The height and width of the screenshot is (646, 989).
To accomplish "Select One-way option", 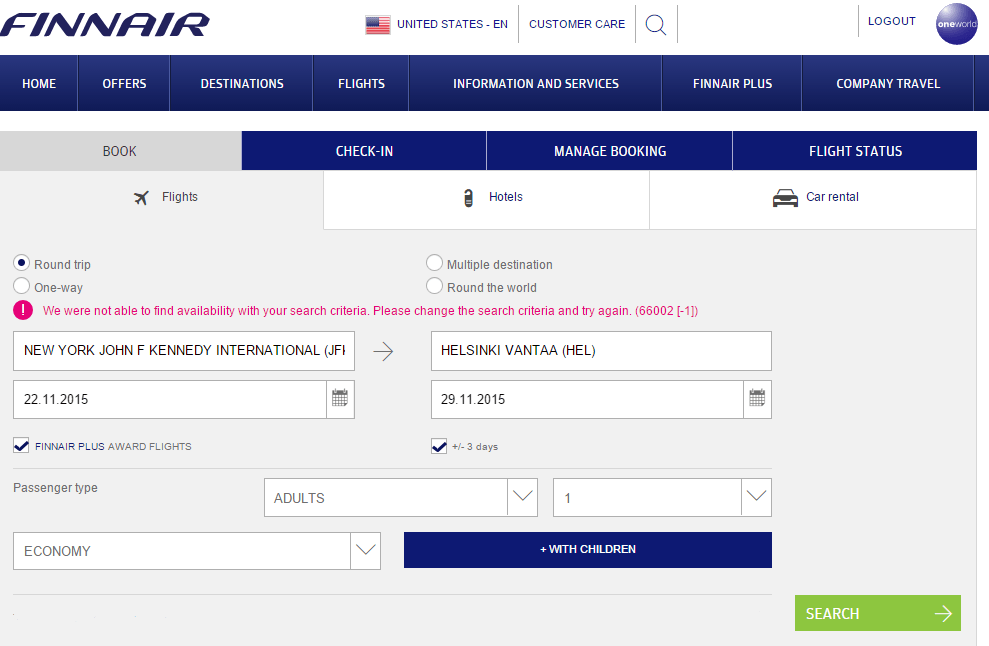I will [x=21, y=286].
